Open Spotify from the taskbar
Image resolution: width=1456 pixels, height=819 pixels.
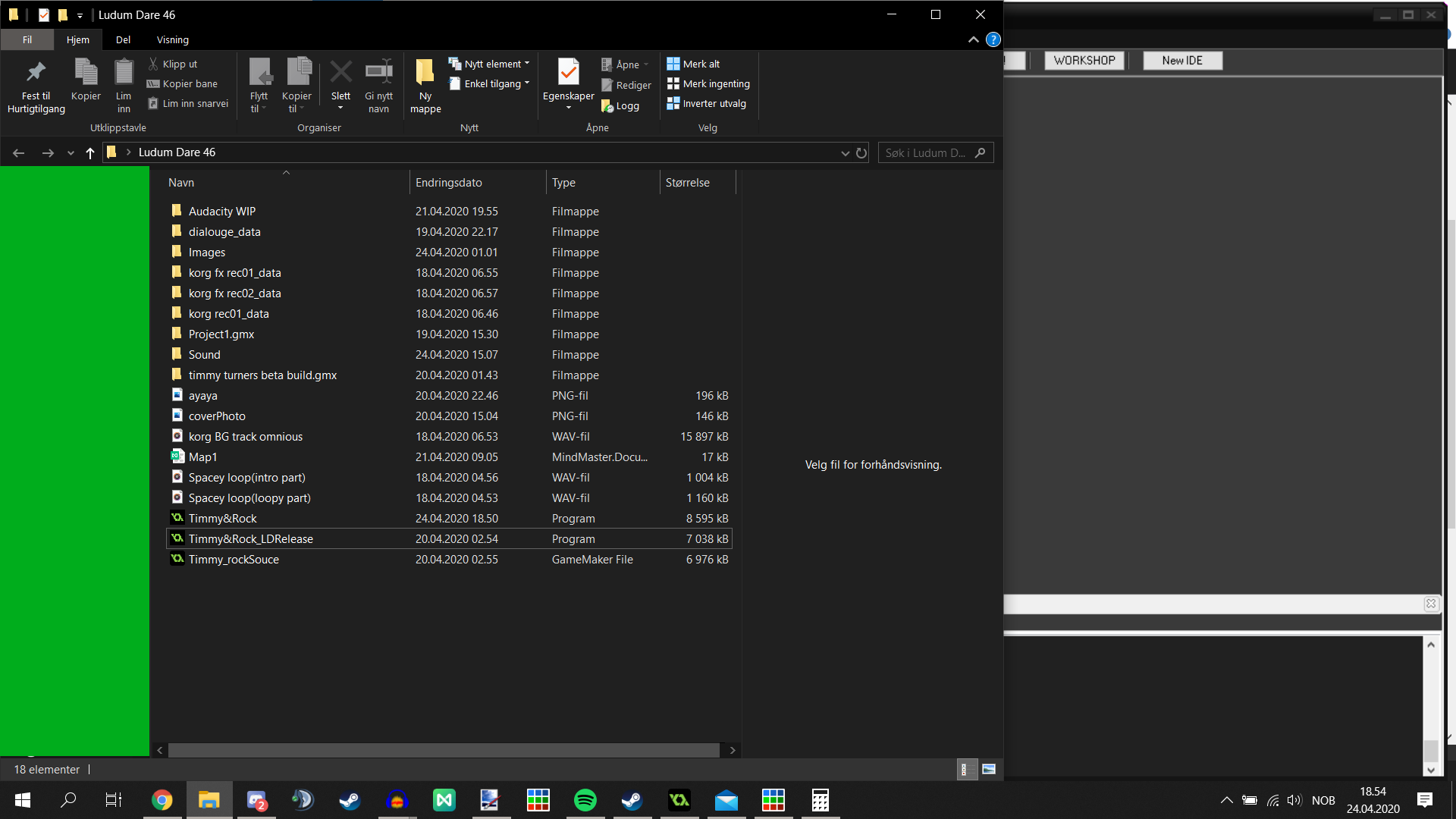(x=585, y=800)
